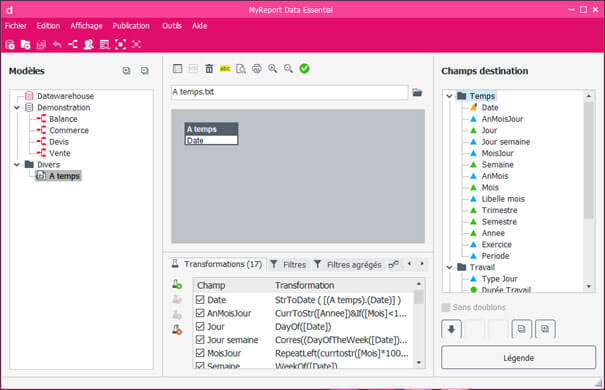Browse file with folder icon beside A temps.txt
Viewport: 605px width, 390px height.
(x=417, y=93)
